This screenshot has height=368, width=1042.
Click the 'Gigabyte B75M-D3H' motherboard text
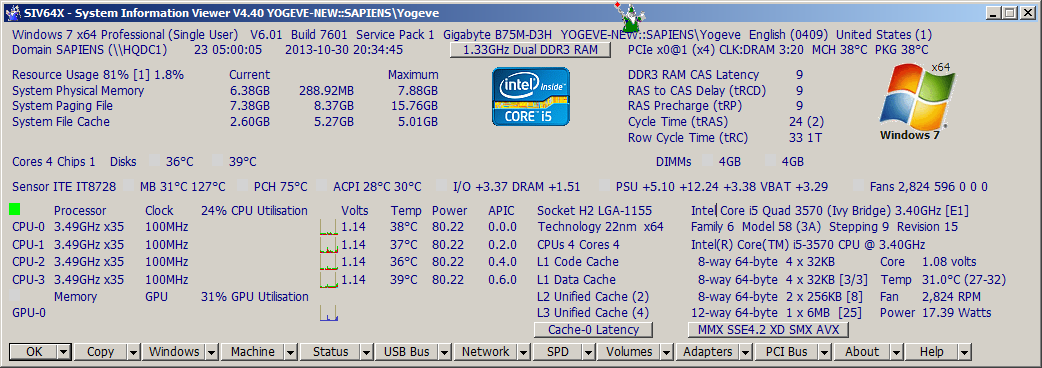[498, 35]
